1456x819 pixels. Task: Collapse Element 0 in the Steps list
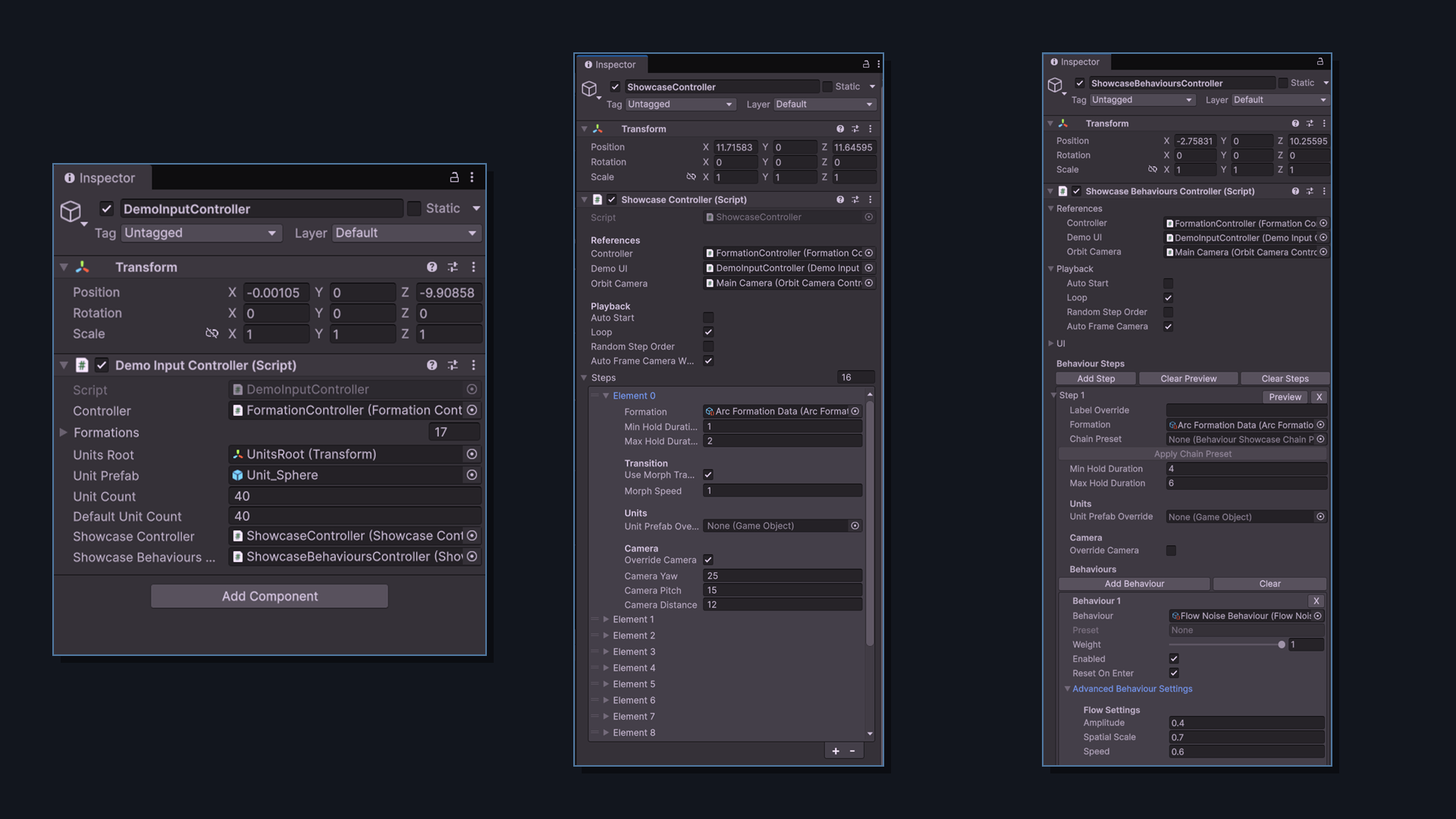[x=606, y=396]
